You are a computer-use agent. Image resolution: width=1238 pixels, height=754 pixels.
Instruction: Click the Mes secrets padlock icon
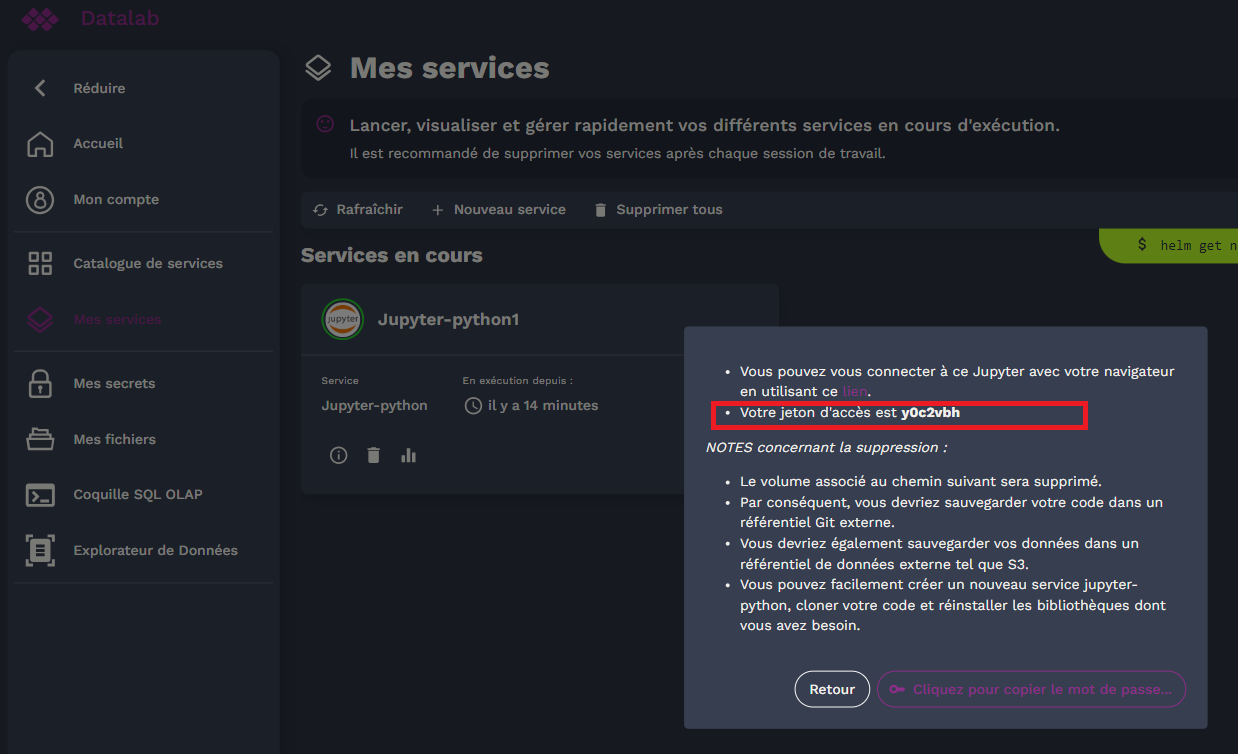[x=38, y=383]
